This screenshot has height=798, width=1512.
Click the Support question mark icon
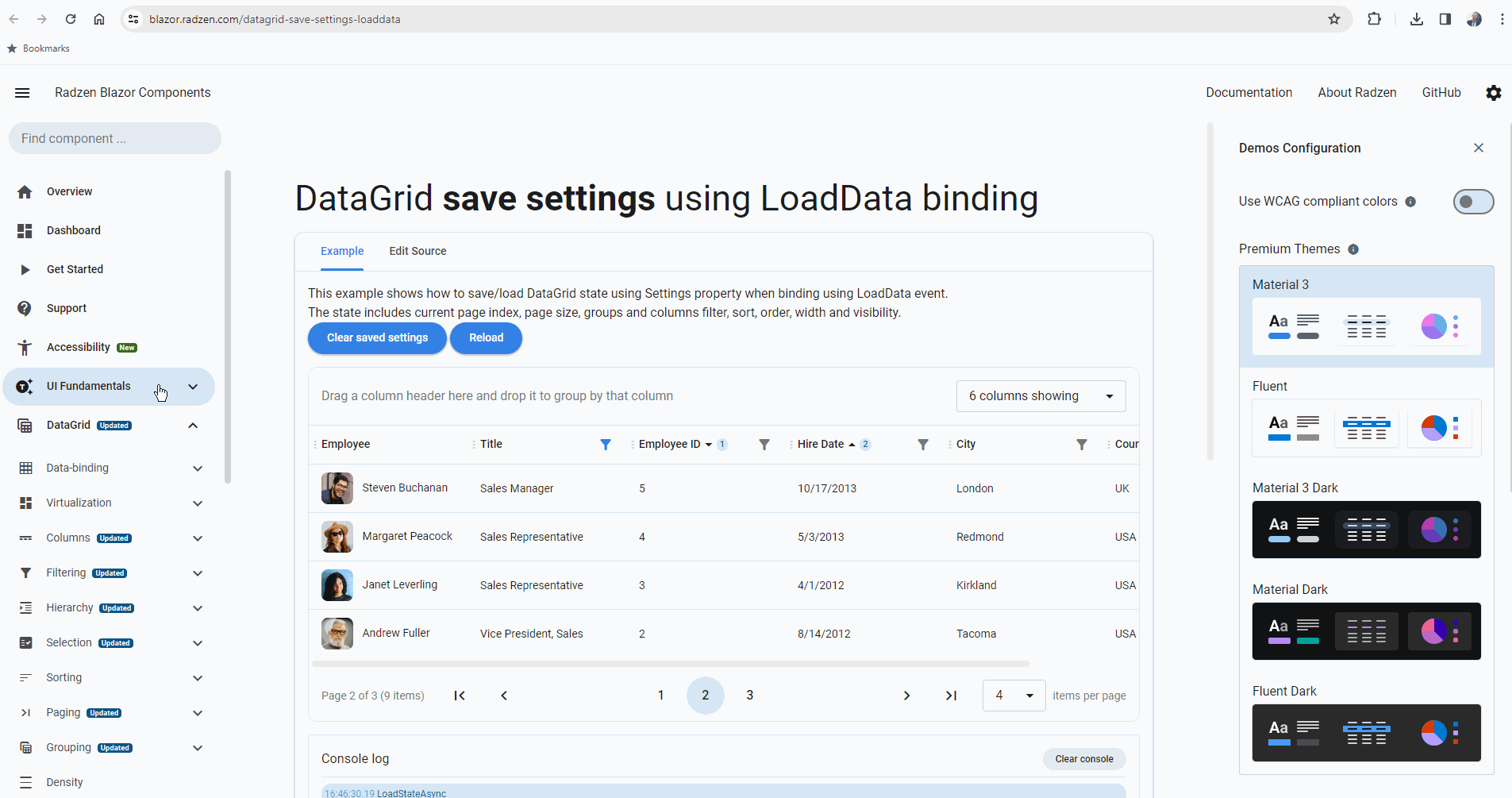(x=25, y=308)
